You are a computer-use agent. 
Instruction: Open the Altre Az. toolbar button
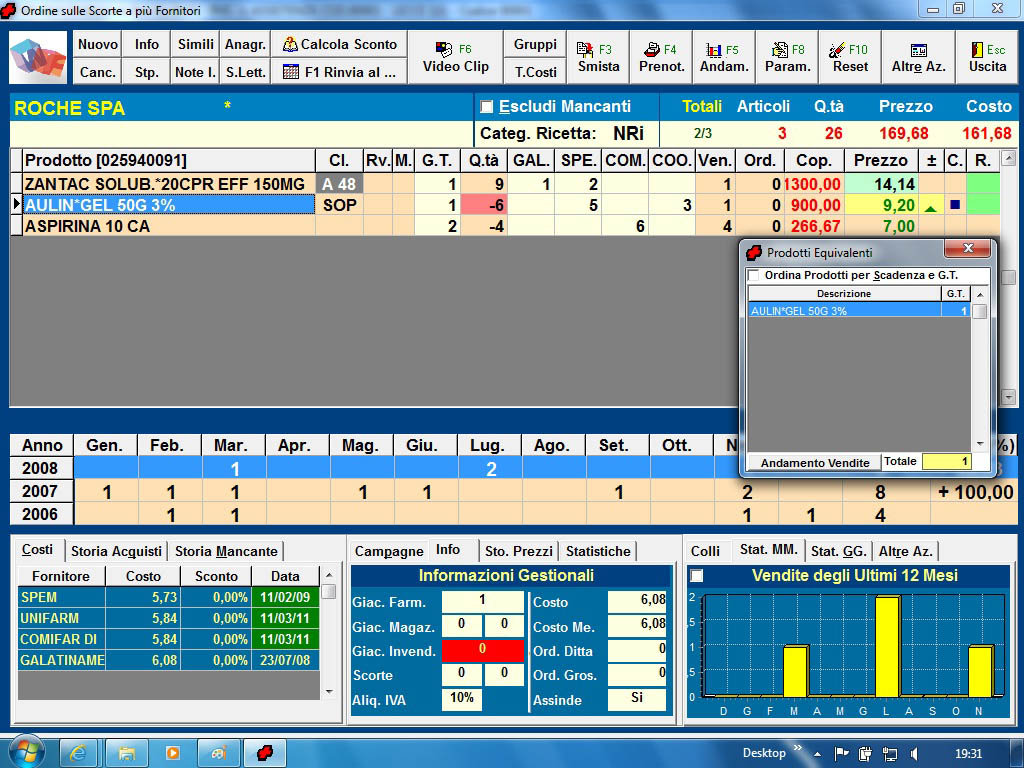pyautogui.click(x=918, y=58)
